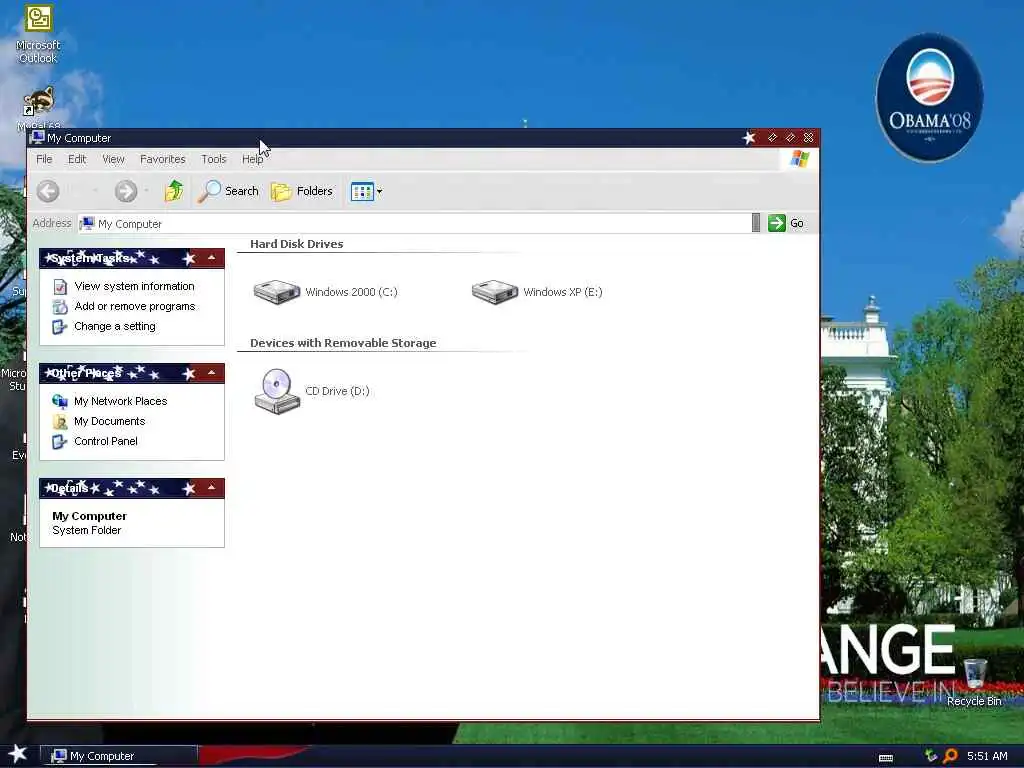Screen dimensions: 1024x768
Task: Toggle the Folders pane
Action: coord(302,191)
